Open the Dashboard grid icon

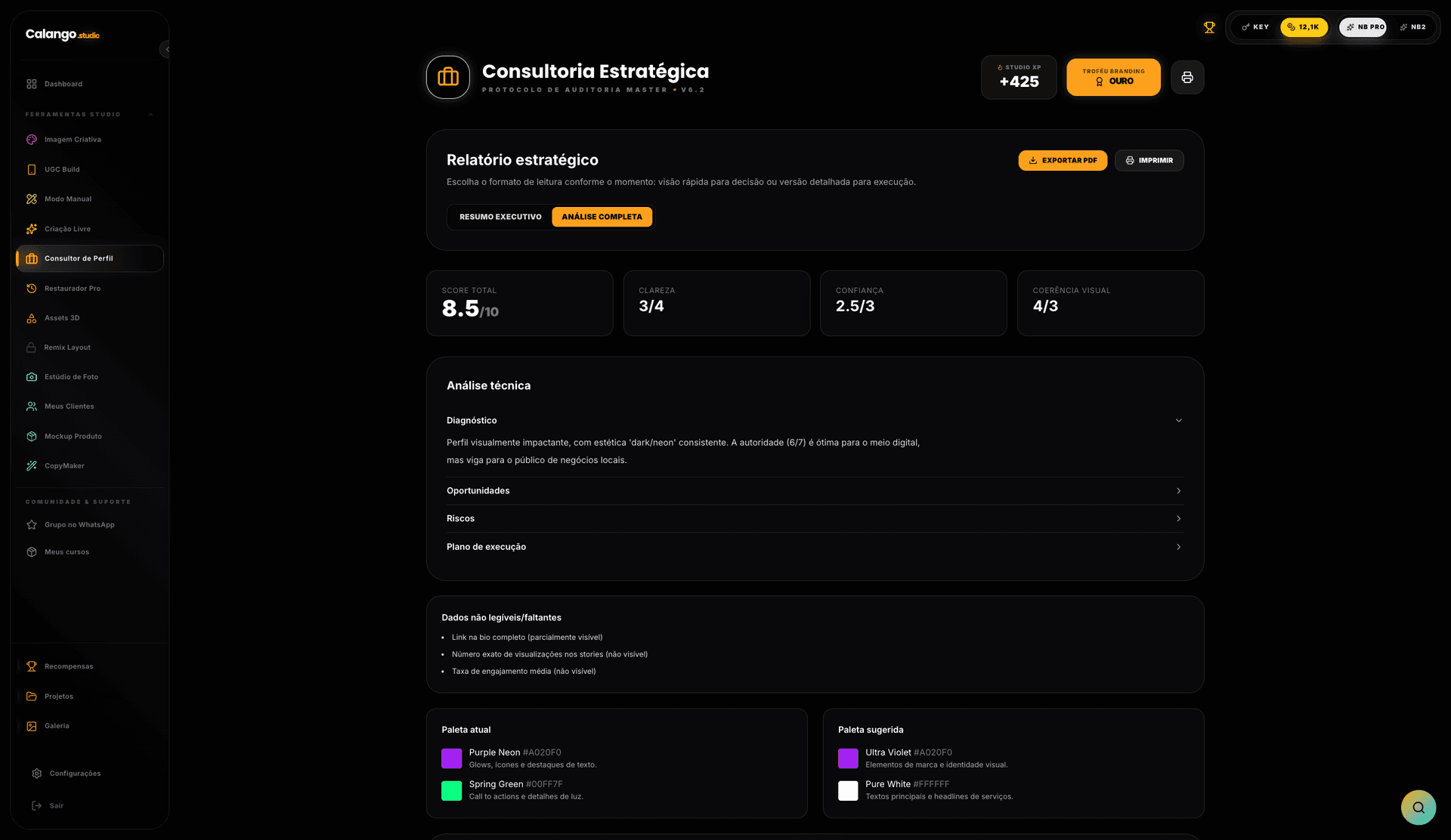(32, 84)
